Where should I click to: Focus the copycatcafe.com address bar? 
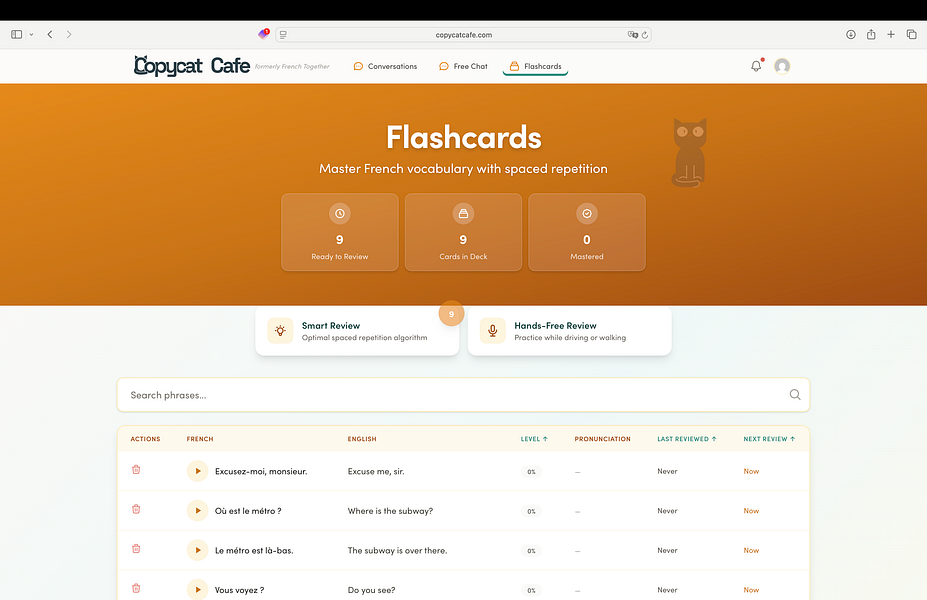click(464, 35)
